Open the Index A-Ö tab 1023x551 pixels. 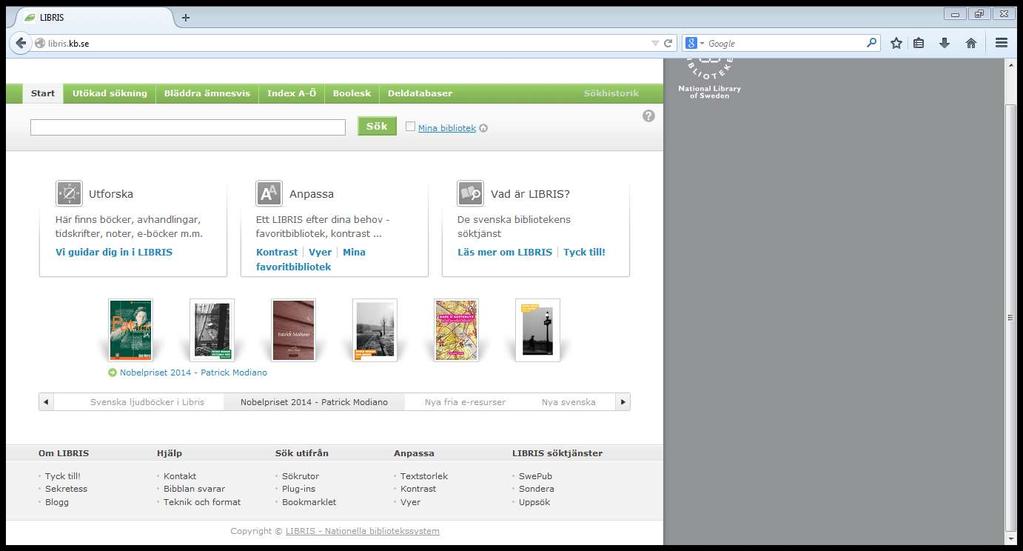[x=292, y=93]
